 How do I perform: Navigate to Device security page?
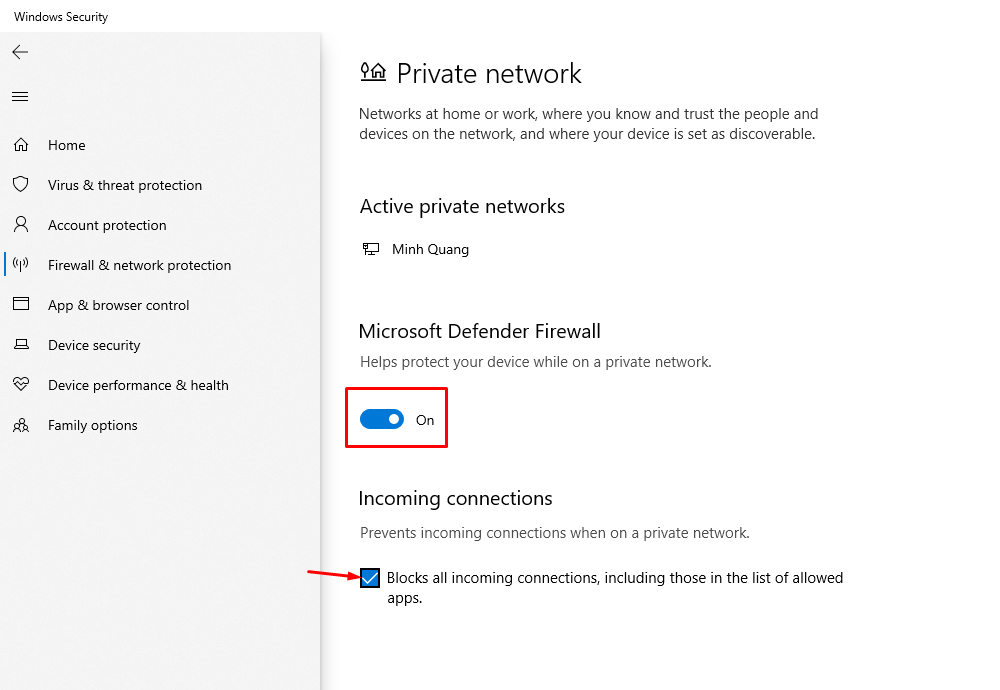94,345
